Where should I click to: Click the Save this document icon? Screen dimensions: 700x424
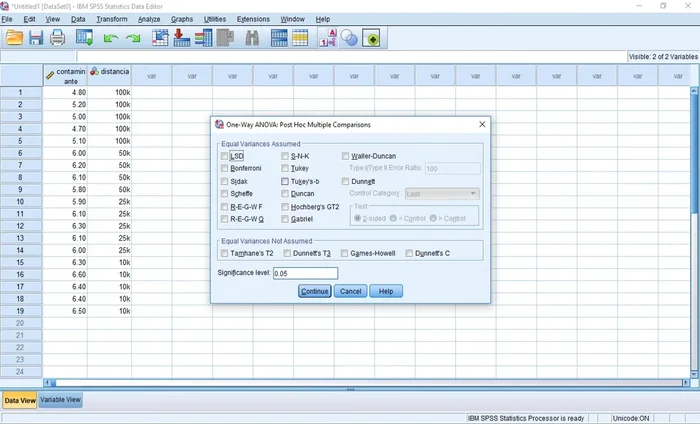coord(36,38)
